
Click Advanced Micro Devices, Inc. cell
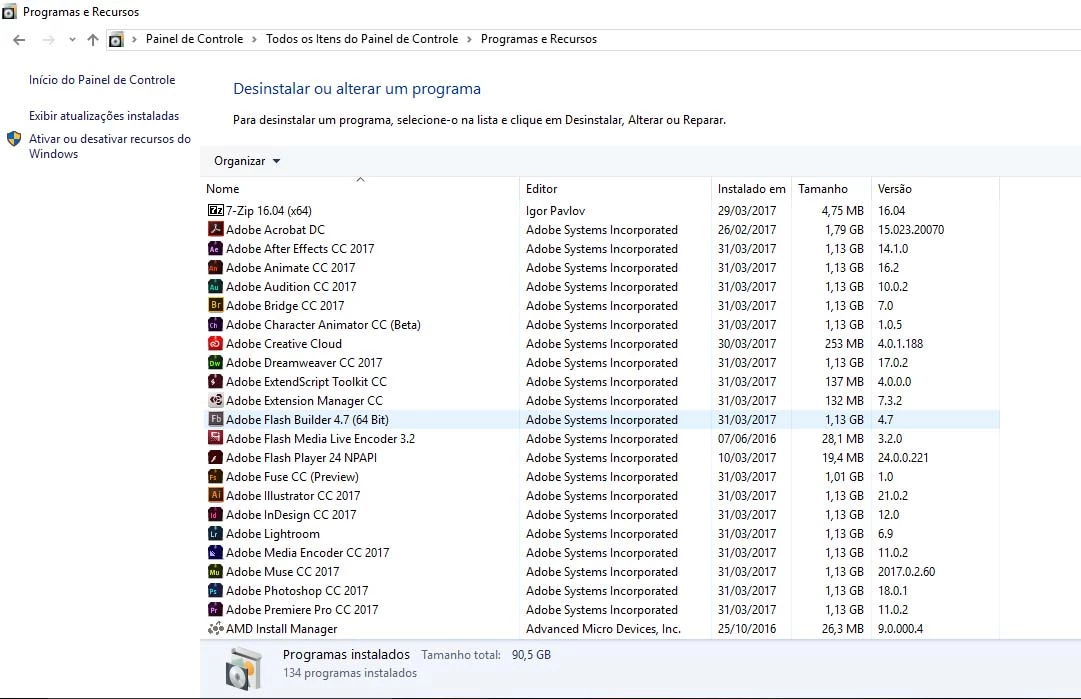pyautogui.click(x=603, y=629)
